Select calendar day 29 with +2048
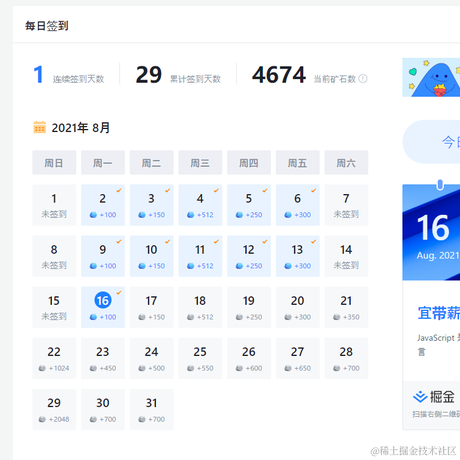 [54, 409]
